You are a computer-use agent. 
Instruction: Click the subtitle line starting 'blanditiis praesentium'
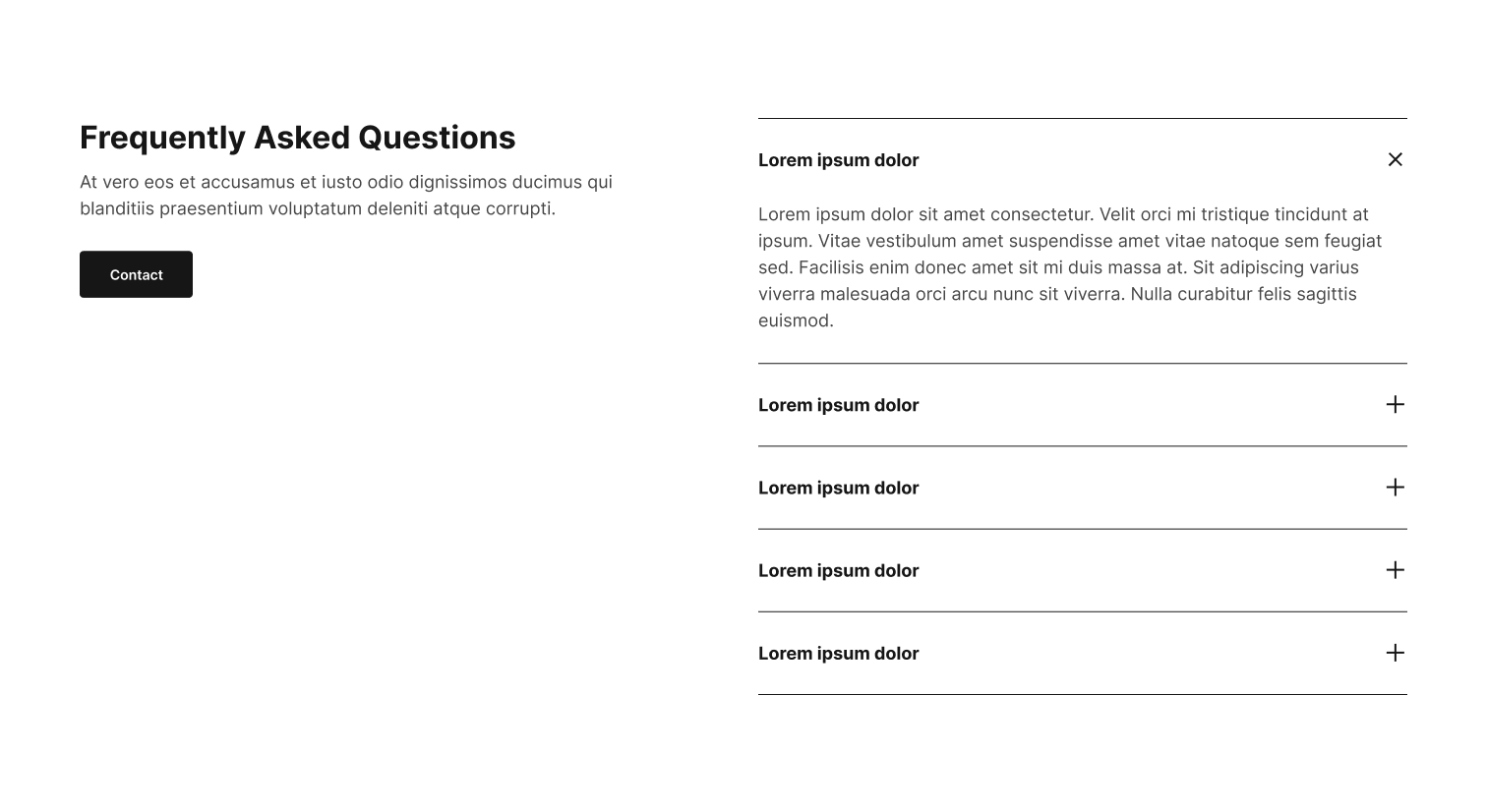point(318,208)
